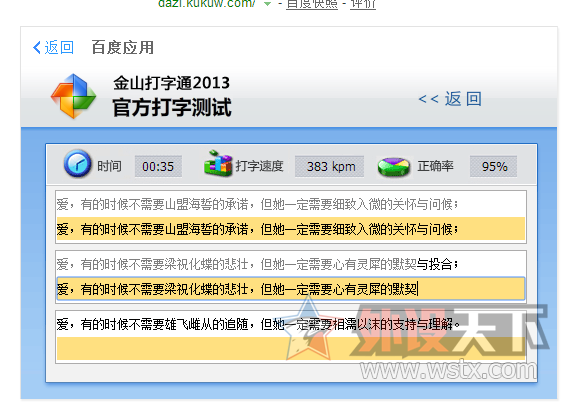Click the blue back chevron beside 返回
Image resolution: width=568 pixels, height=415 pixels.
[x=37, y=48]
